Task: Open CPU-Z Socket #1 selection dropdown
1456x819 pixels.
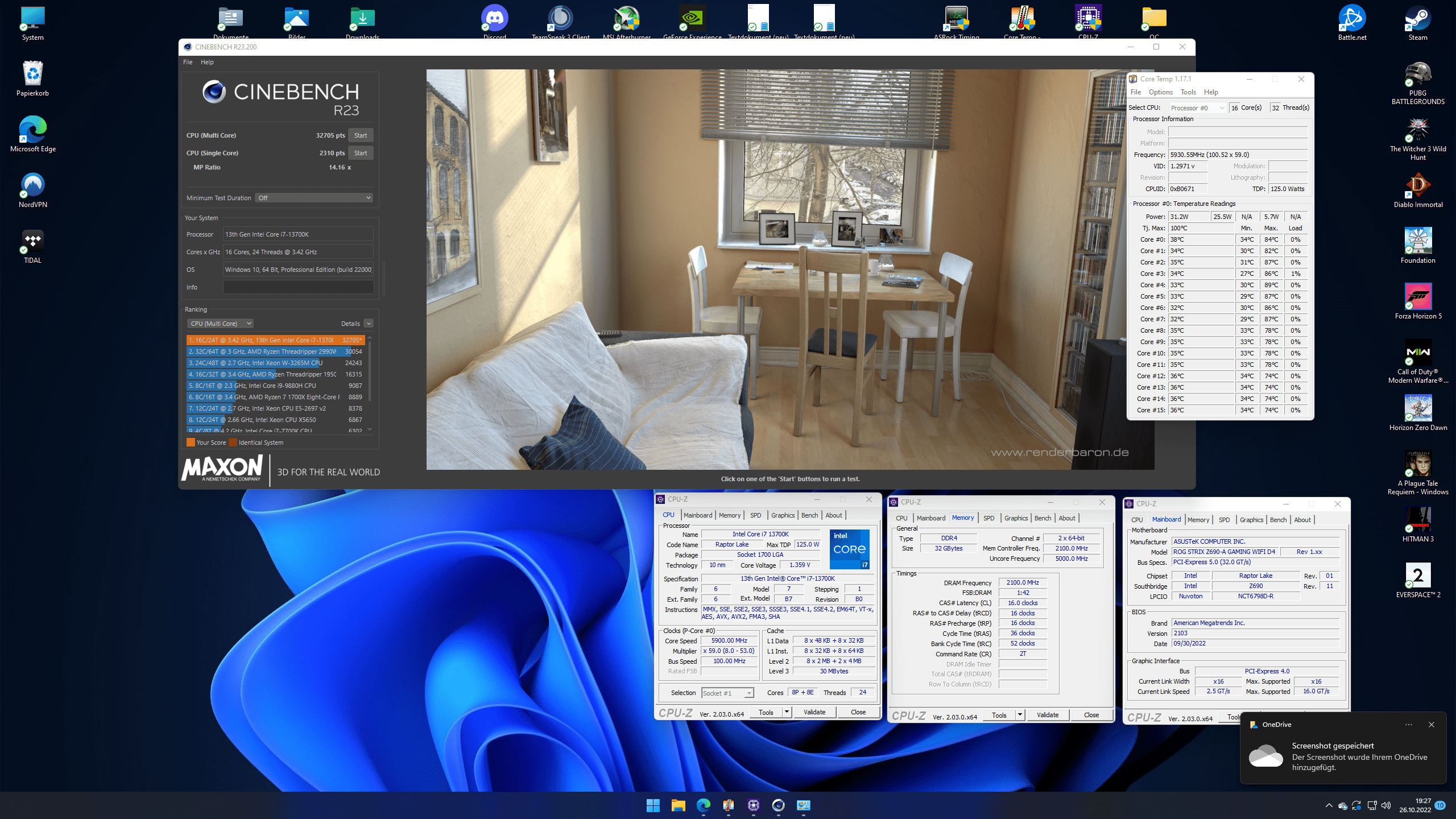Action: pos(727,693)
